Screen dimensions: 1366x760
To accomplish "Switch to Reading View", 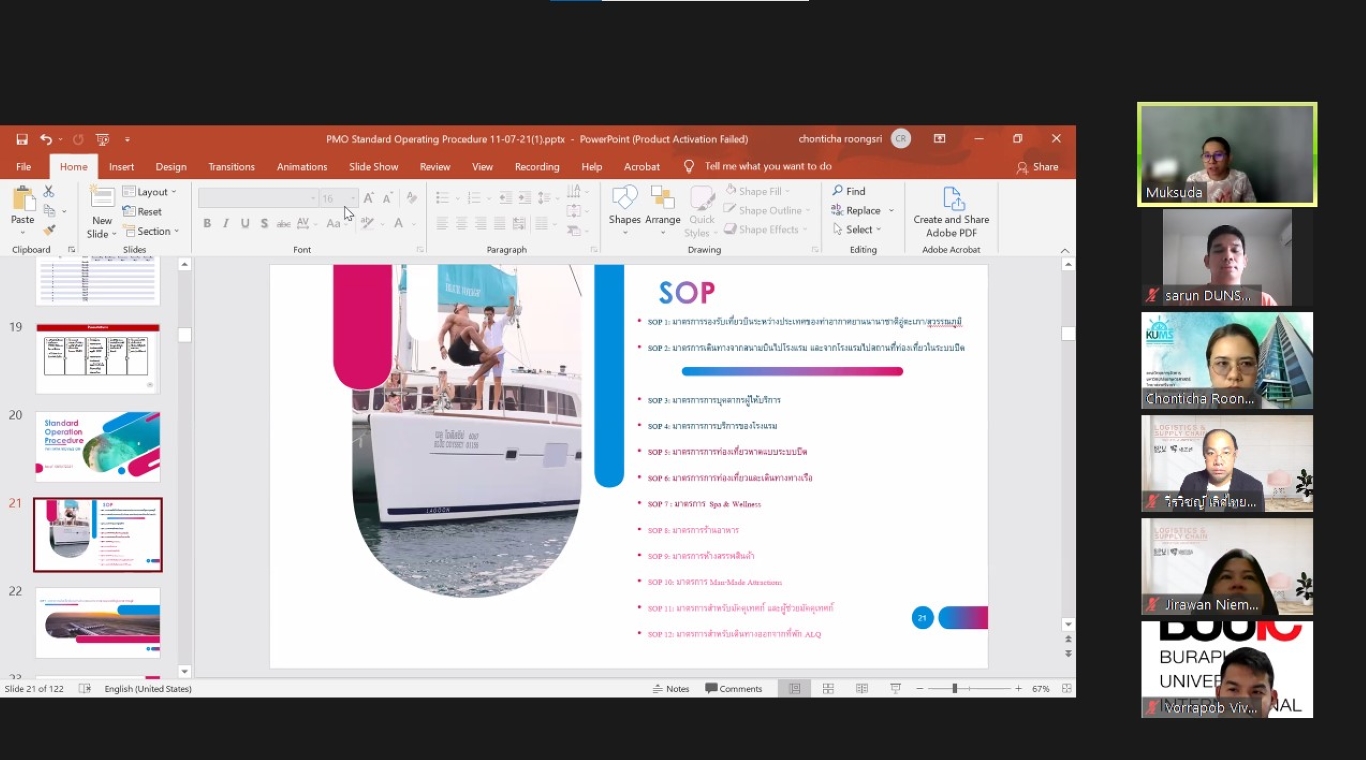I will coord(862,688).
